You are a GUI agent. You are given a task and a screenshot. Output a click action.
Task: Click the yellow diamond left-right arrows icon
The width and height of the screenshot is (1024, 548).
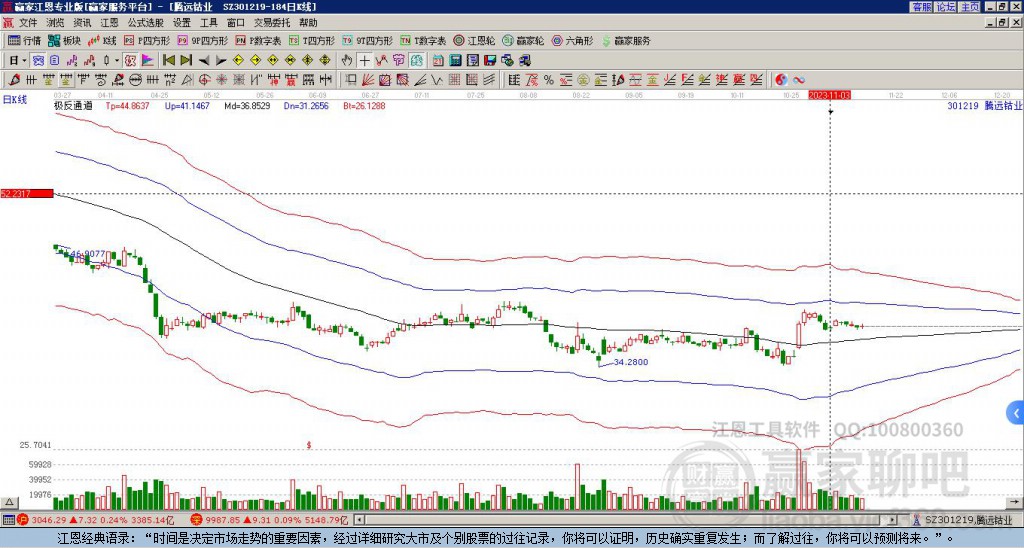[x=273, y=61]
